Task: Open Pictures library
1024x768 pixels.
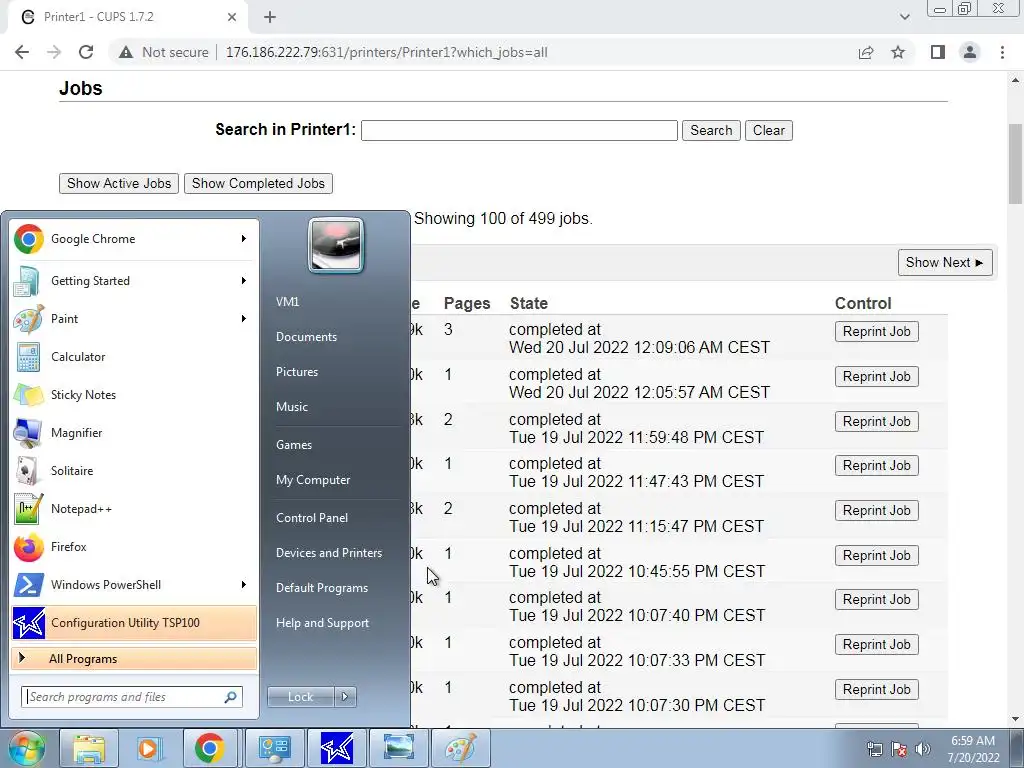Action: (x=297, y=372)
